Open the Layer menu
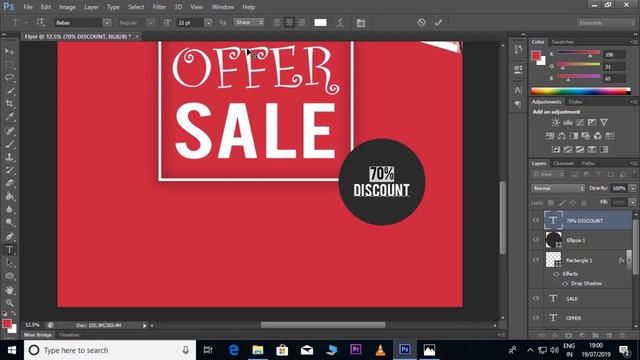 coord(91,7)
